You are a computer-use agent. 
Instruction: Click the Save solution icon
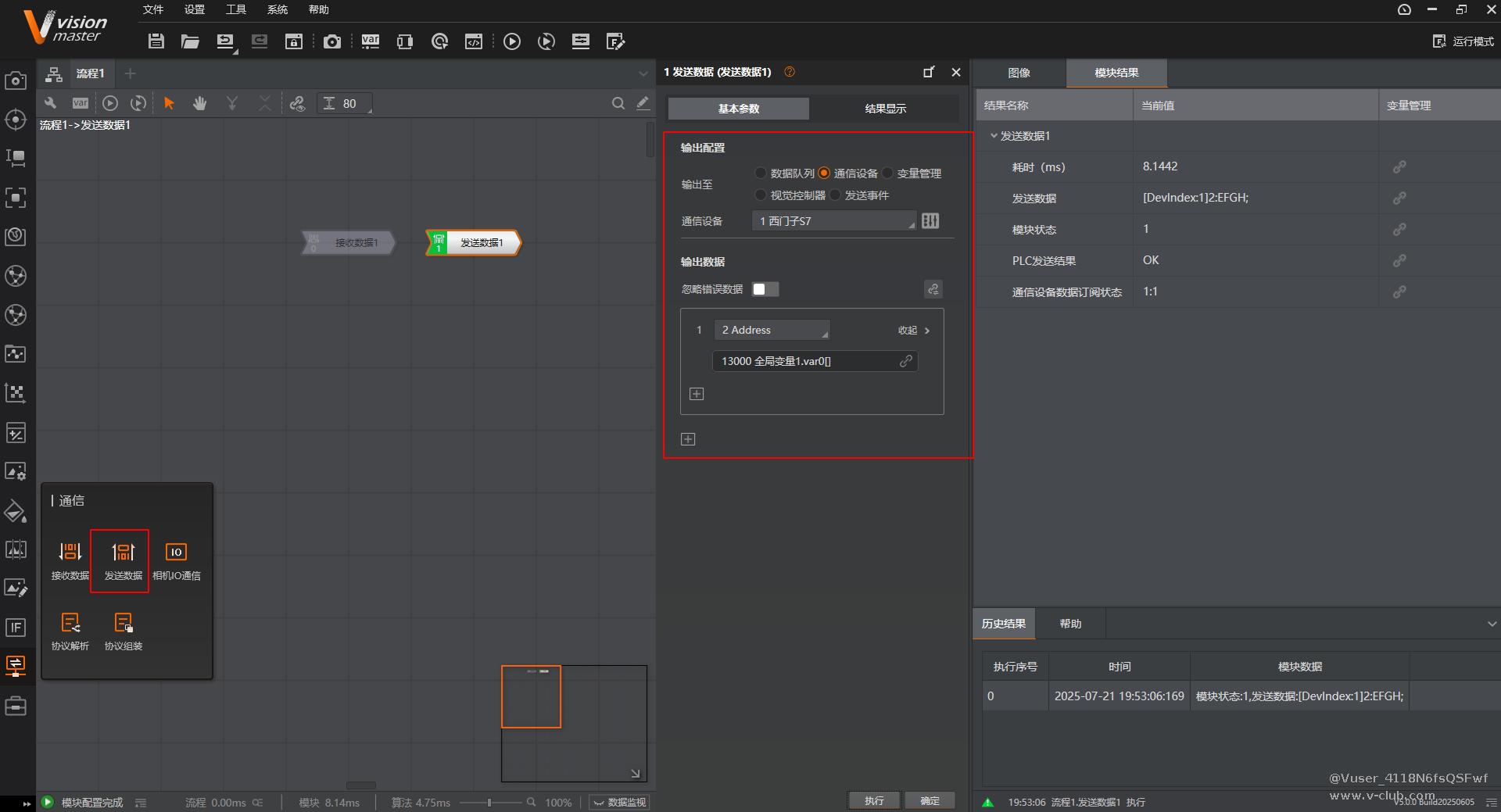[156, 41]
